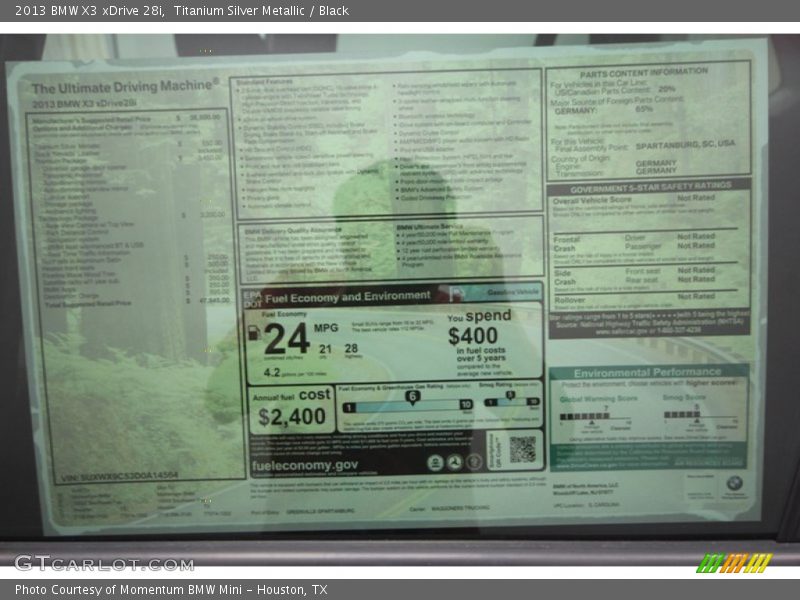Click 'BMW Ultimate Service' heading
This screenshot has width=800, height=600.
[429, 226]
